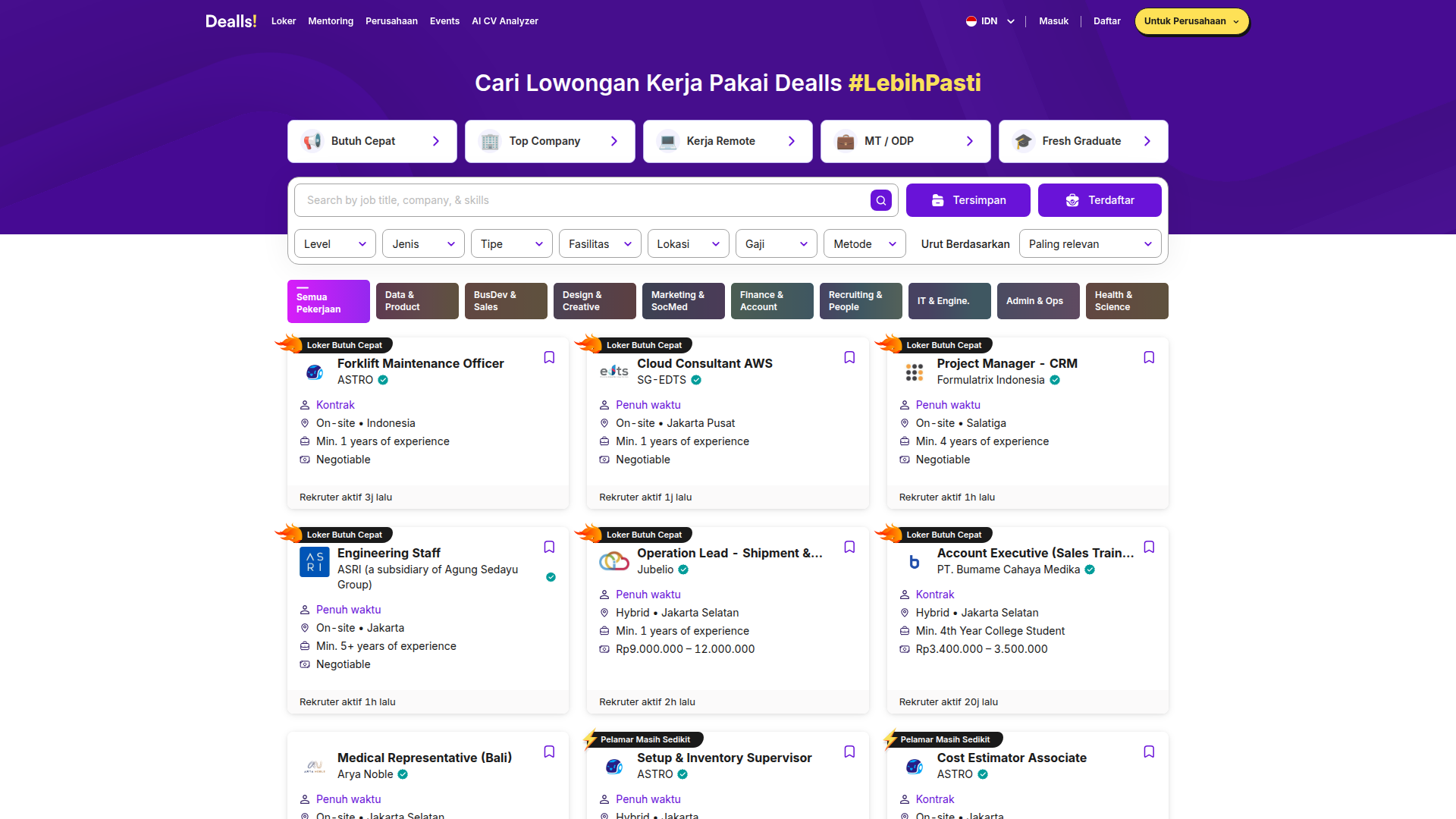
Task: Click the ASTRO logo on Setup & Inventory card
Action: pyautogui.click(x=614, y=766)
